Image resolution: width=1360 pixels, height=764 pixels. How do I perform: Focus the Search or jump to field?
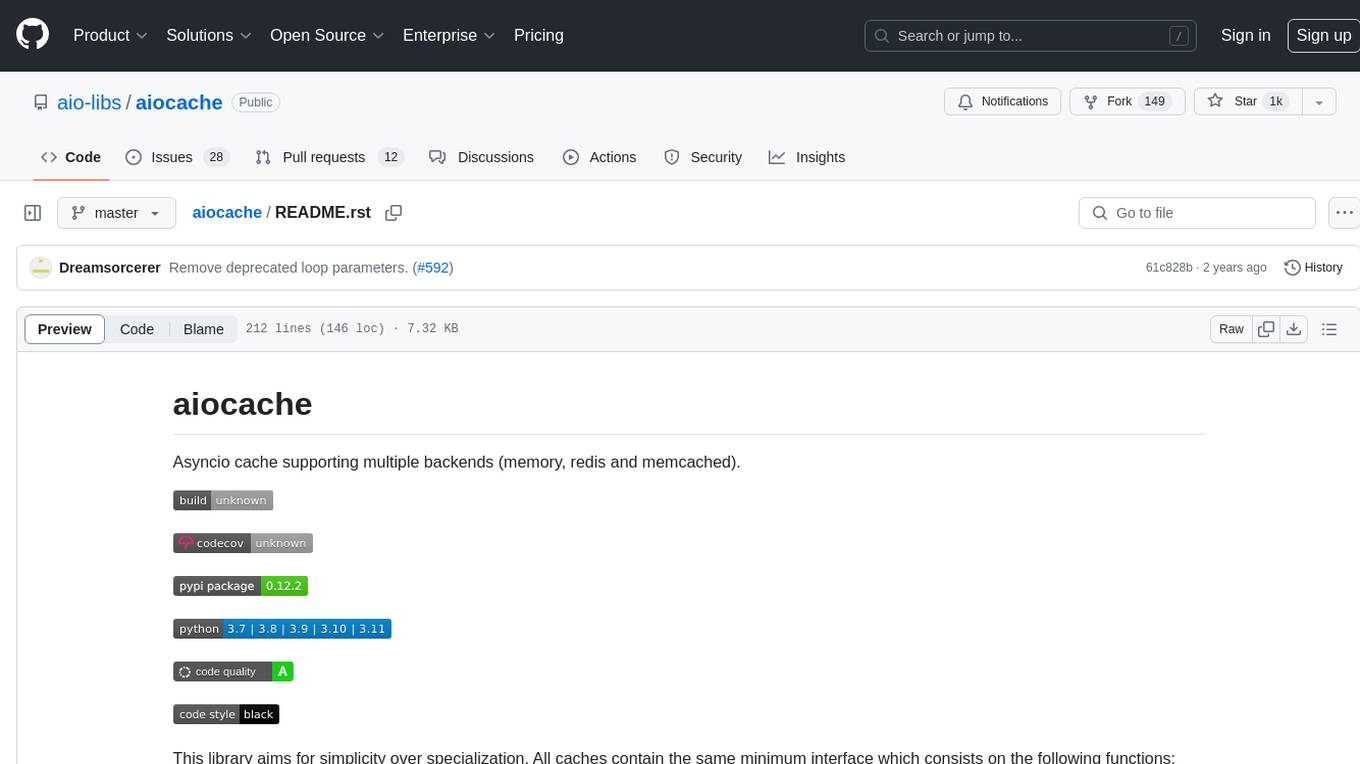click(x=1030, y=36)
